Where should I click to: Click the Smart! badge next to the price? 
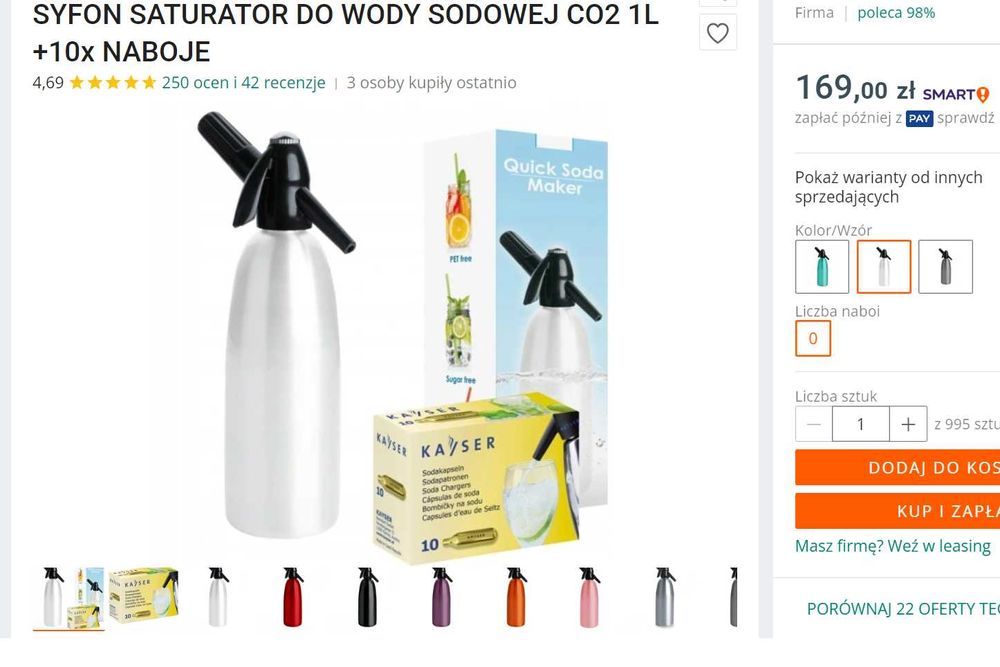coord(956,94)
